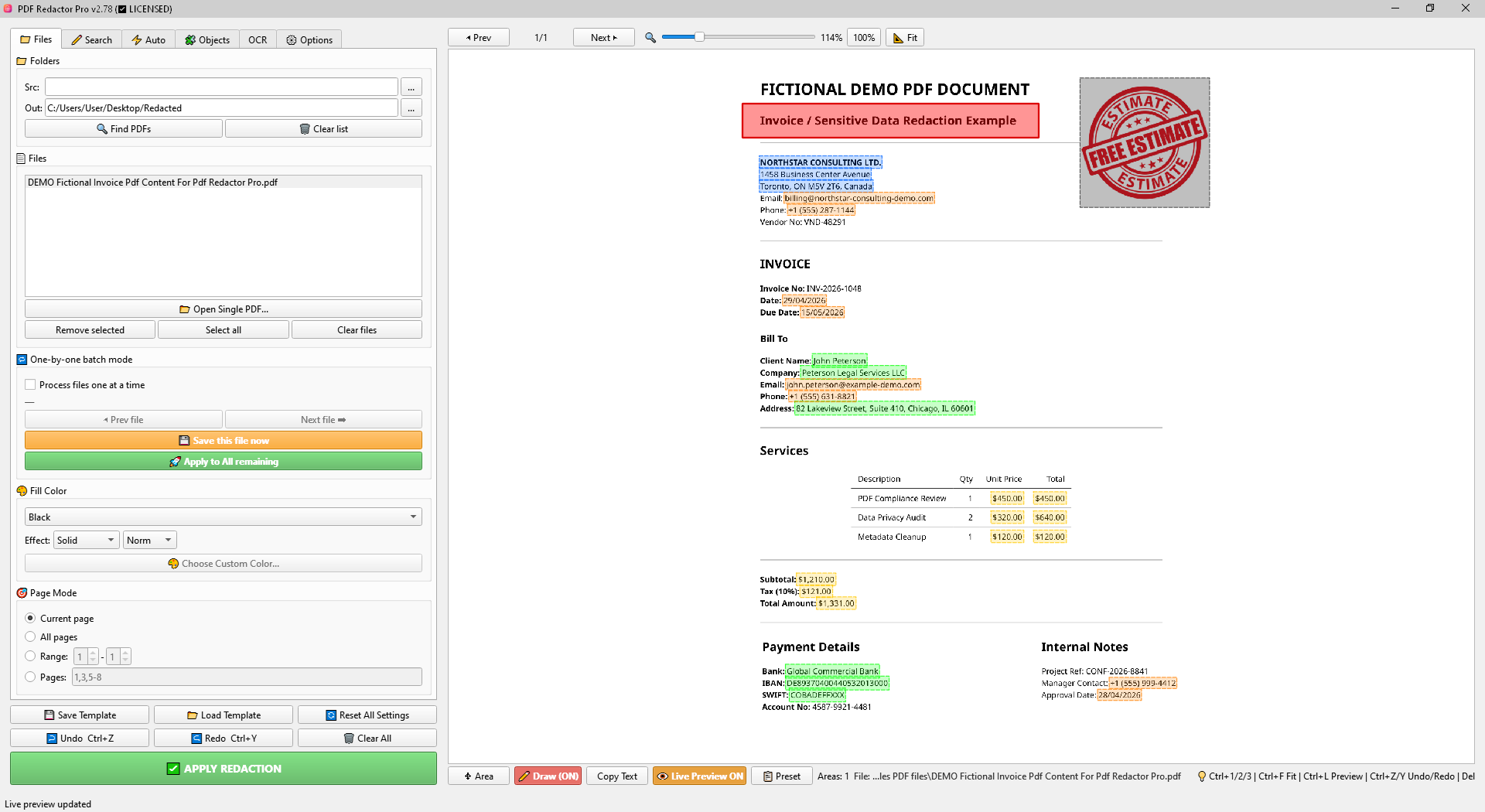Open the Search tab
1485x812 pixels.
[x=91, y=39]
